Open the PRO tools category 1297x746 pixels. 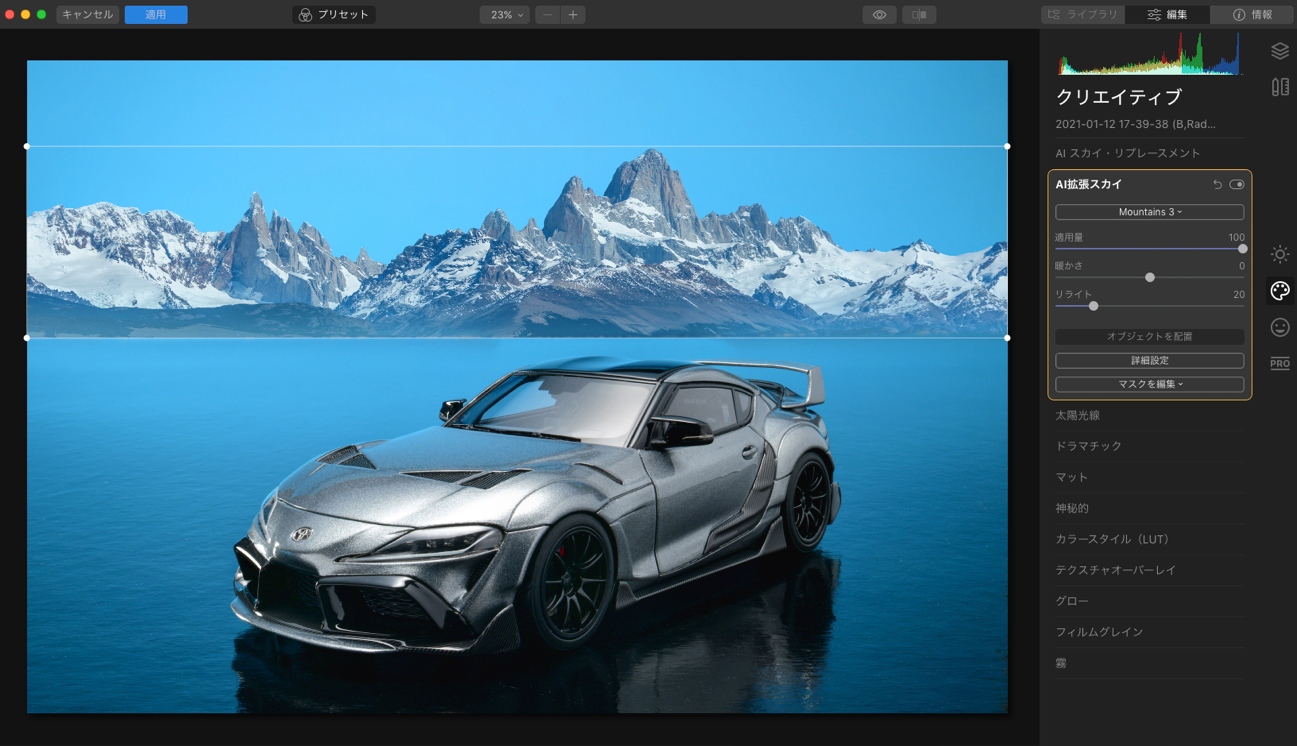click(1280, 363)
